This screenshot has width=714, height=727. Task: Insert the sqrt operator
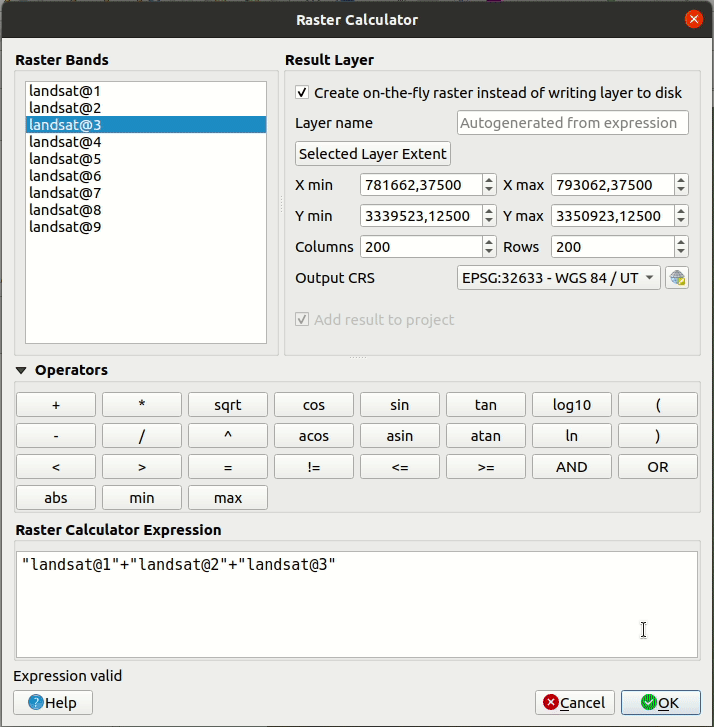(x=228, y=405)
